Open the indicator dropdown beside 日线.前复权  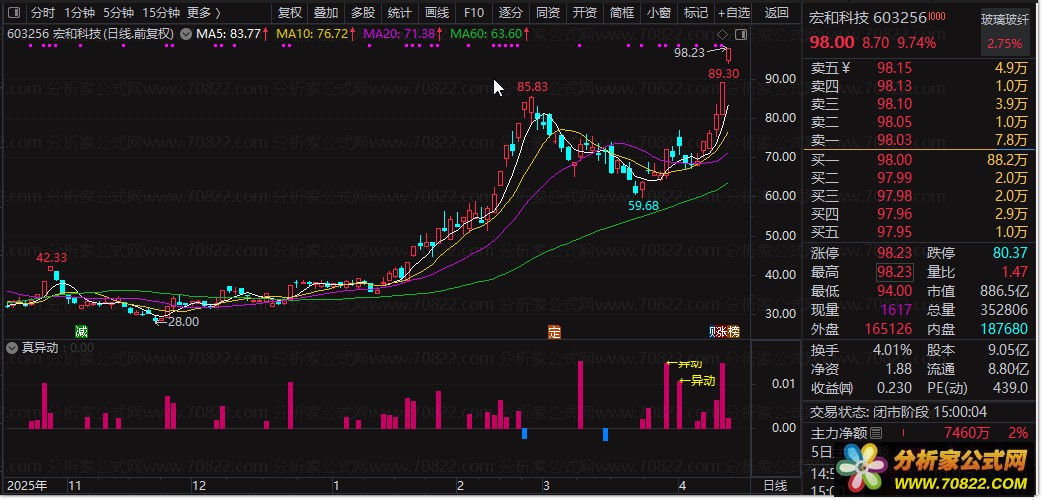pos(186,33)
